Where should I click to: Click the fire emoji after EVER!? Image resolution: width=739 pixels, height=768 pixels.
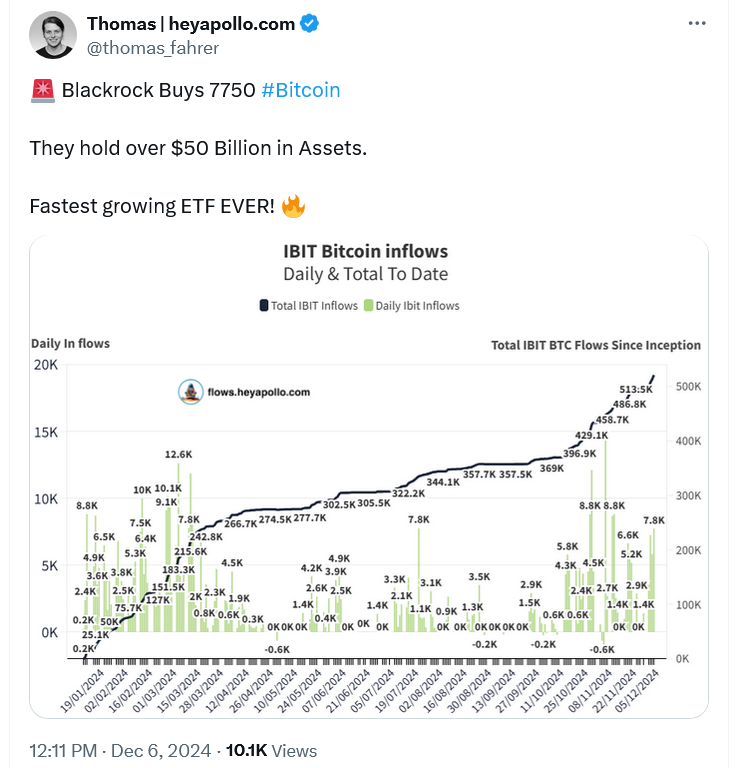[293, 207]
